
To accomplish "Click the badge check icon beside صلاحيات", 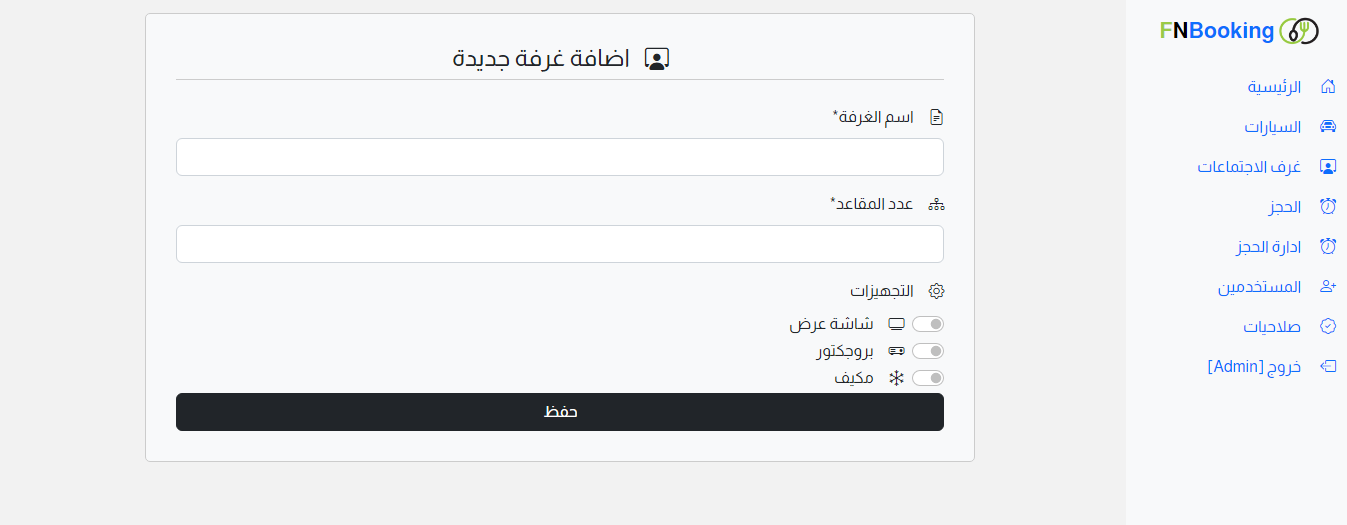I will pyautogui.click(x=1328, y=327).
